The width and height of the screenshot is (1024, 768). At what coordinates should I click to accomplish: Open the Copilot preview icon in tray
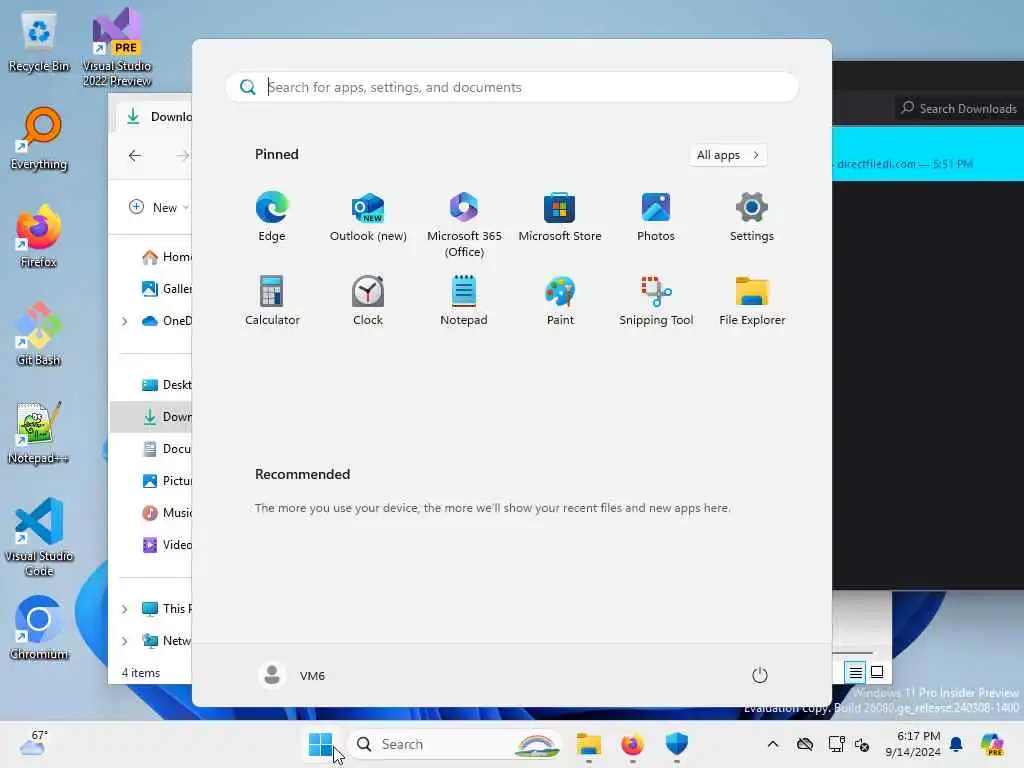992,744
